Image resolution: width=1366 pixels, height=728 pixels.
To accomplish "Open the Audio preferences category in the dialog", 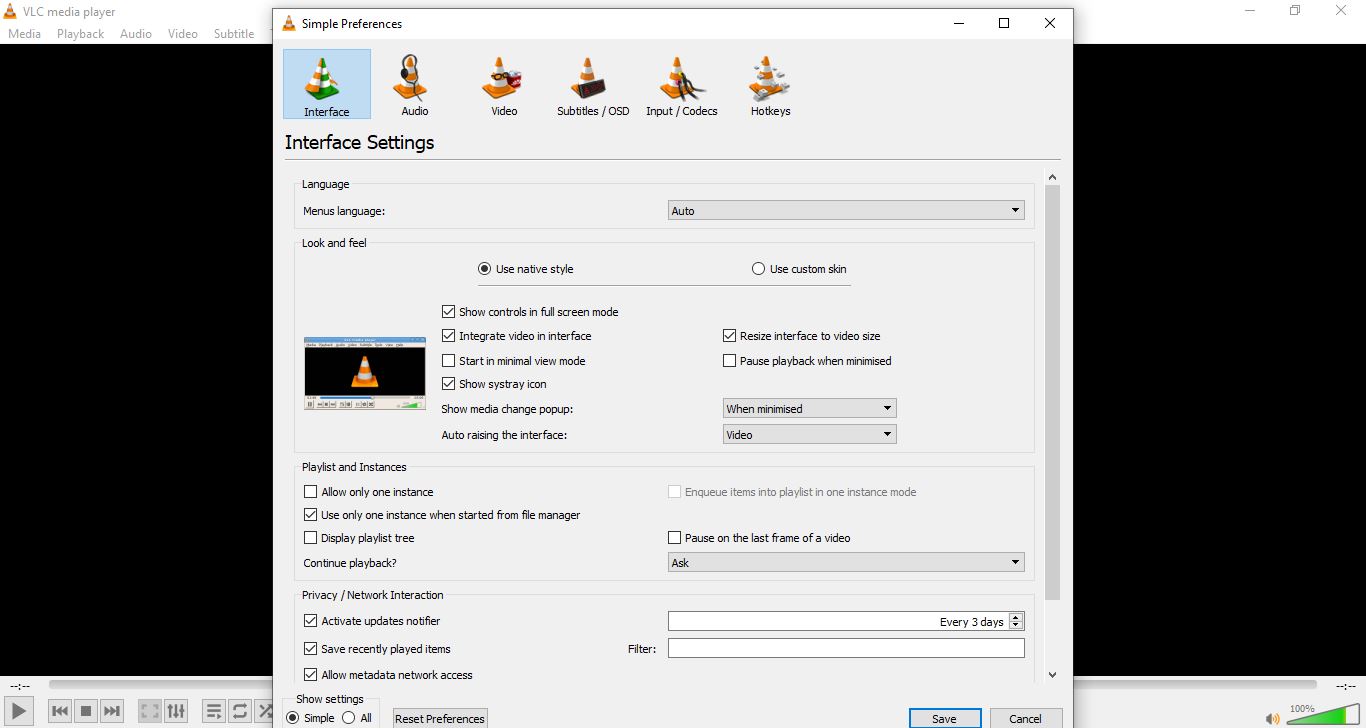I will pyautogui.click(x=415, y=84).
